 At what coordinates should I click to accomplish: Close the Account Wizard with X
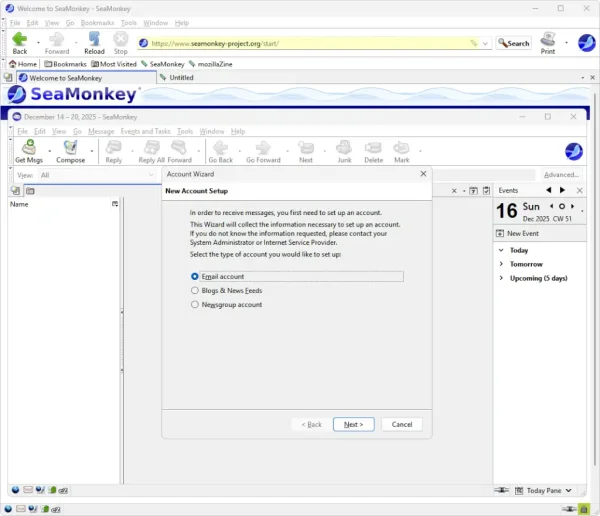click(423, 174)
